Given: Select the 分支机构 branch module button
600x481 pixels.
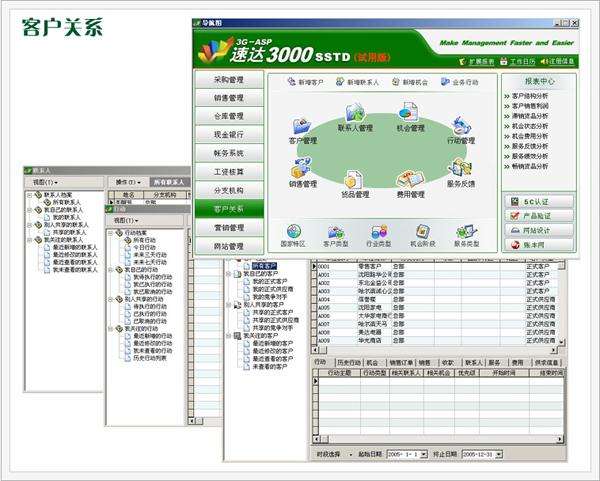Looking at the screenshot, I should 229,191.
